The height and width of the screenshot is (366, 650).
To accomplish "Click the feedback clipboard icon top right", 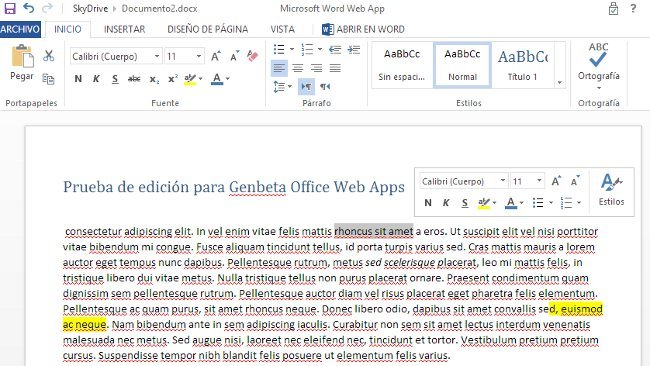I will tap(613, 8).
